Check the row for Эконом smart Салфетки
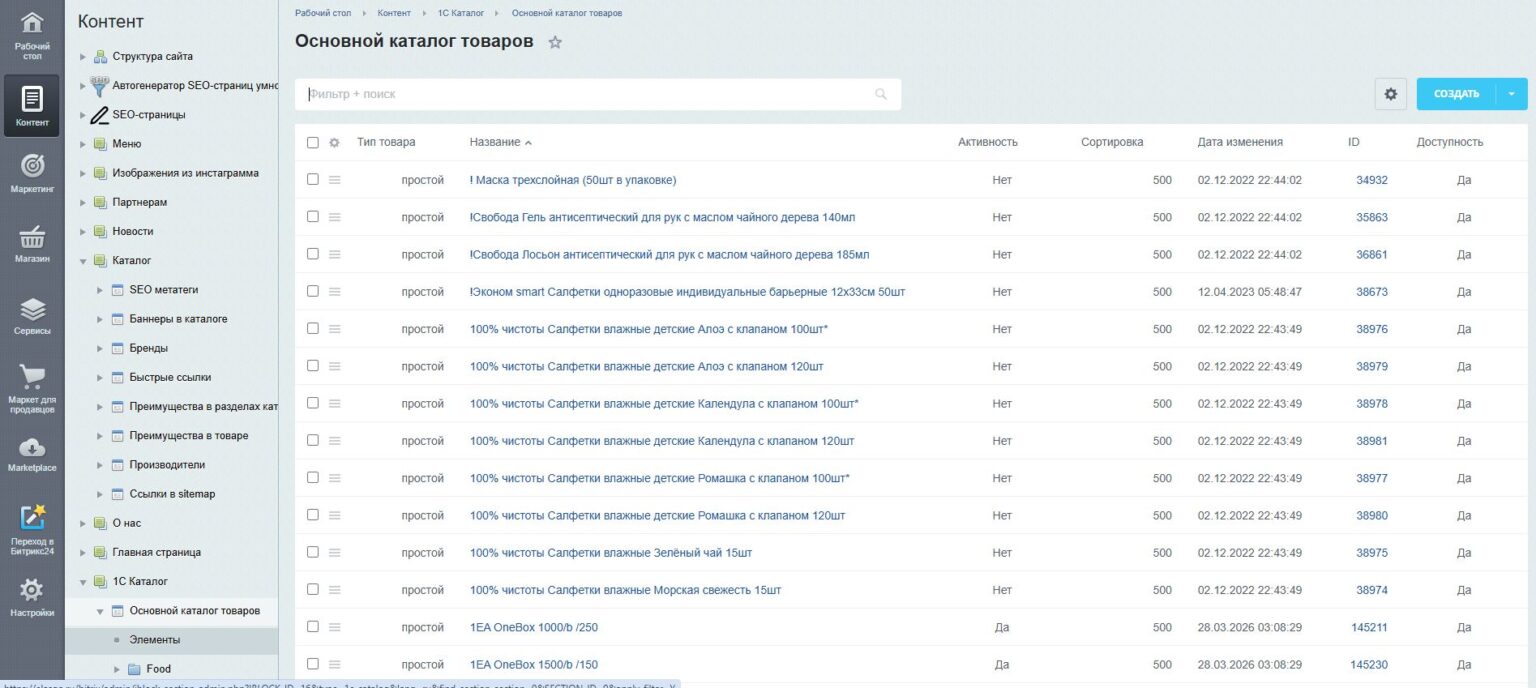The height and width of the screenshot is (688, 1536). tap(313, 291)
